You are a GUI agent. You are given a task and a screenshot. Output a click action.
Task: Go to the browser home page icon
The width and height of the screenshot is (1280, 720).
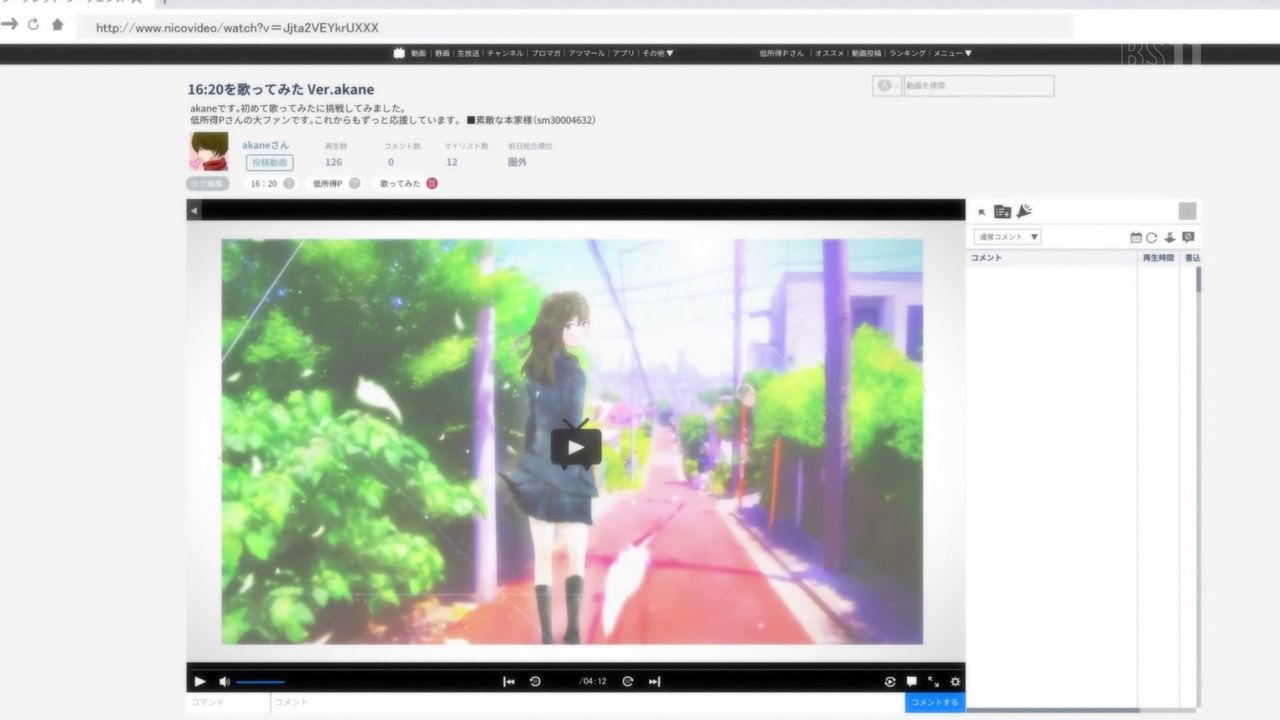57,24
